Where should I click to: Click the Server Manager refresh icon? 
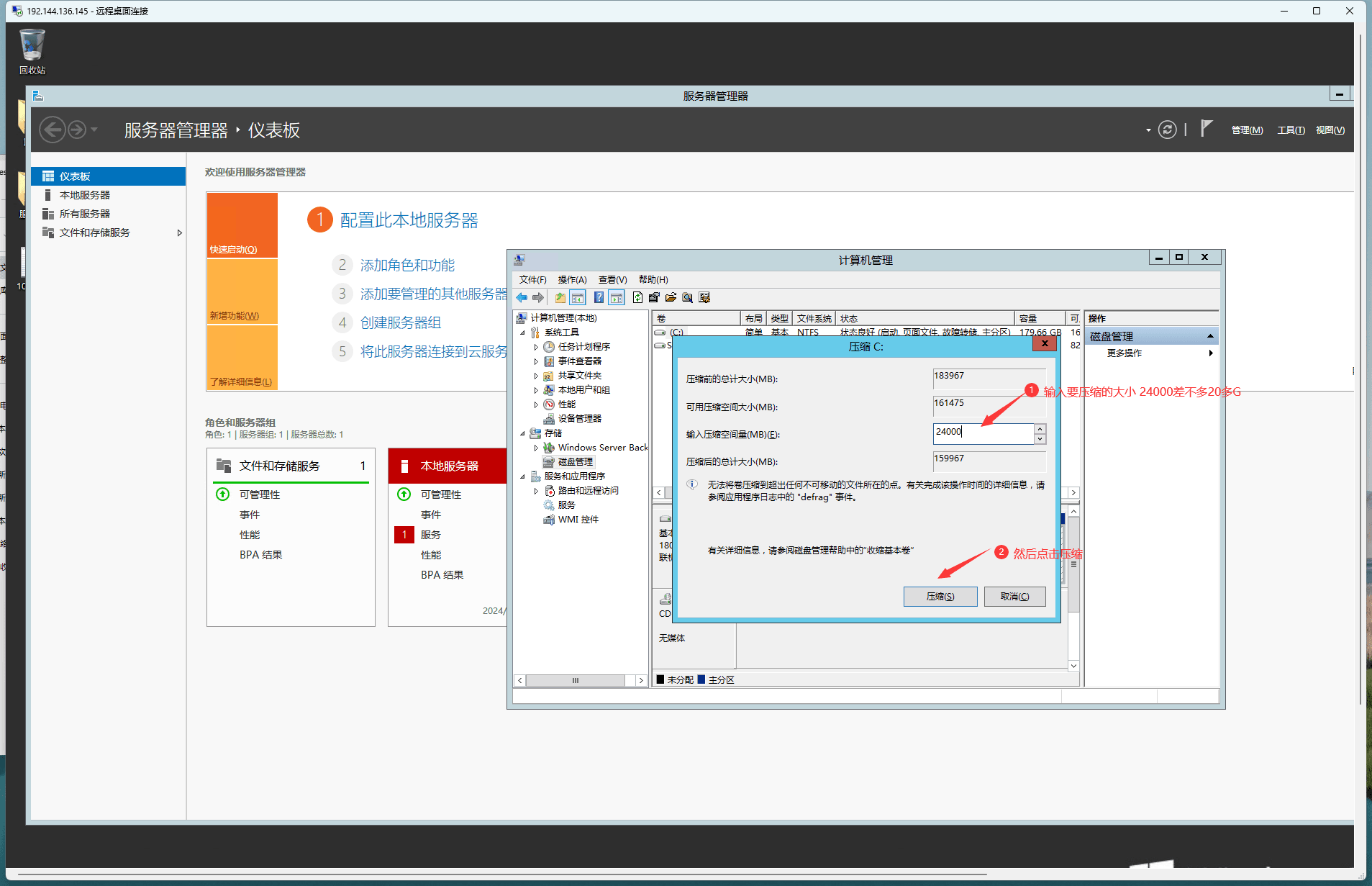(x=1167, y=130)
